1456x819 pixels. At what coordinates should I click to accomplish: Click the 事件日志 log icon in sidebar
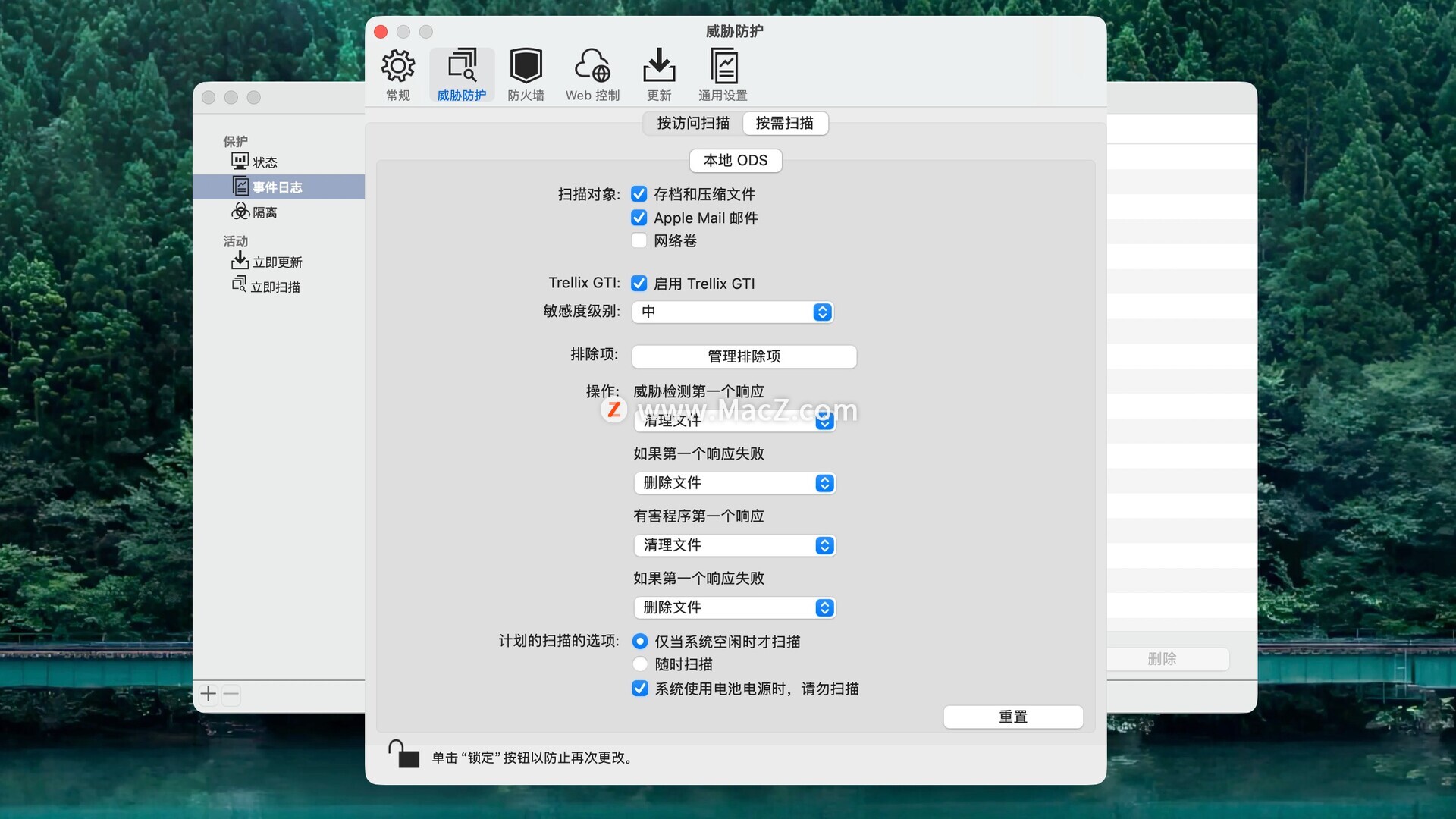(x=240, y=186)
